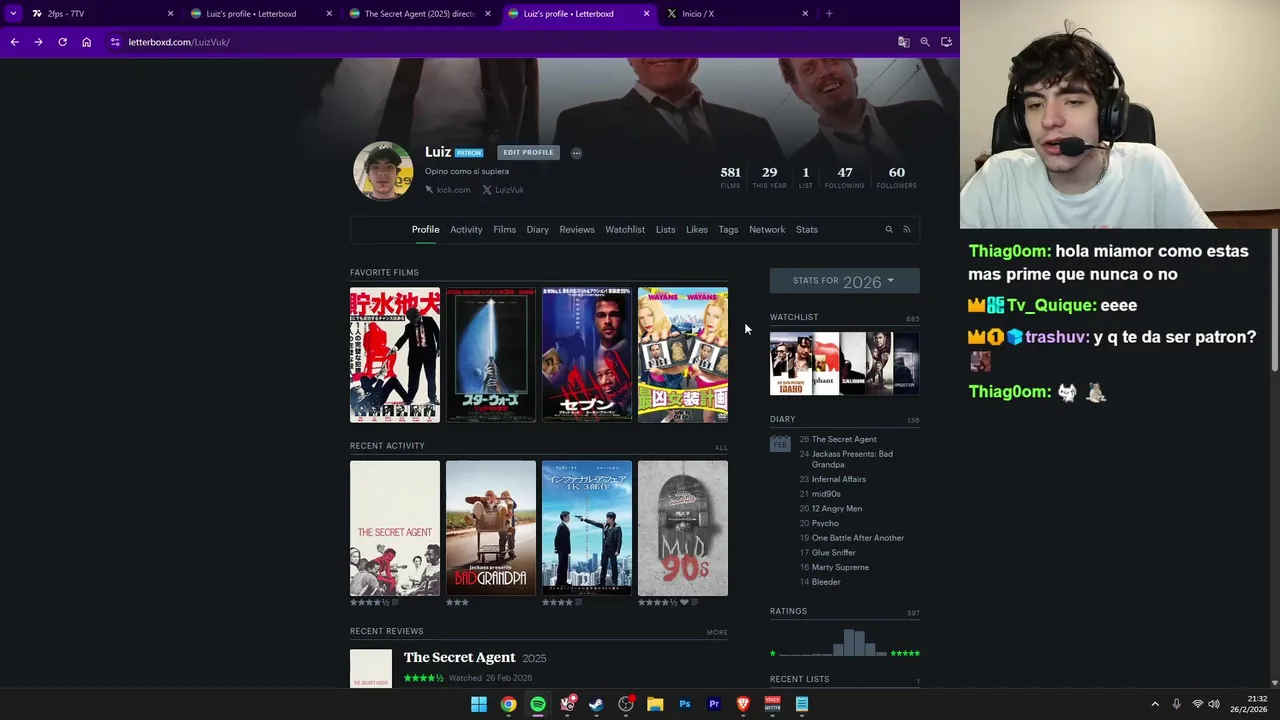1280x720 pixels.
Task: Open the mid90s recent activity poster
Action: pyautogui.click(x=683, y=528)
